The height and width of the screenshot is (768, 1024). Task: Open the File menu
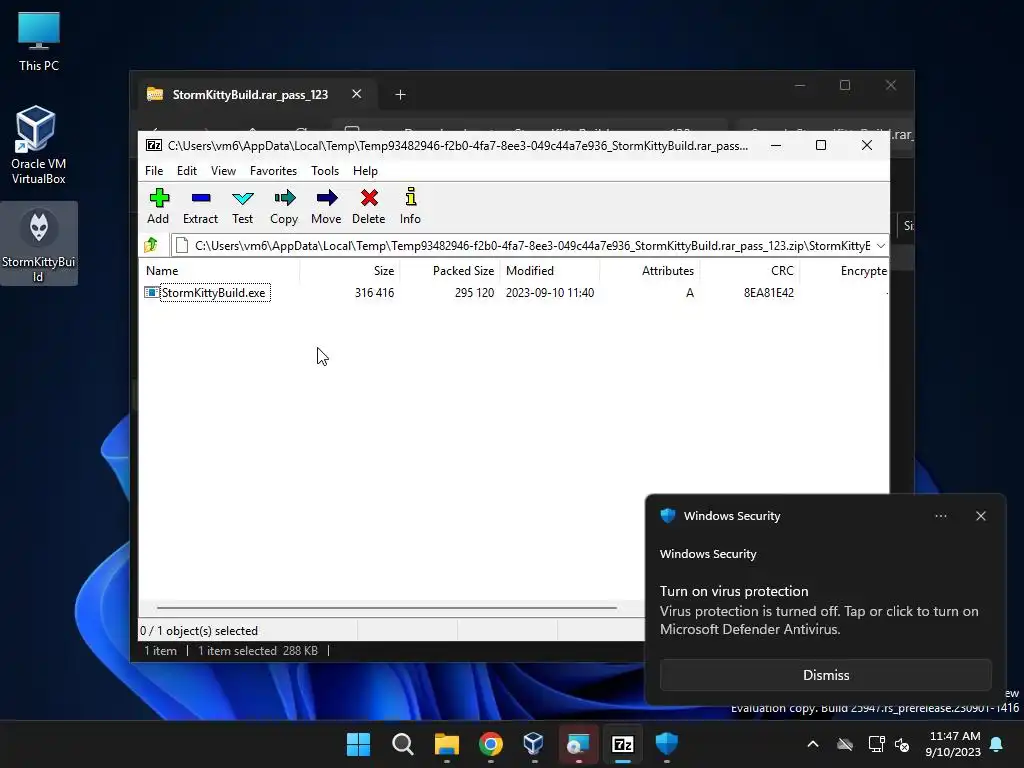(x=154, y=170)
